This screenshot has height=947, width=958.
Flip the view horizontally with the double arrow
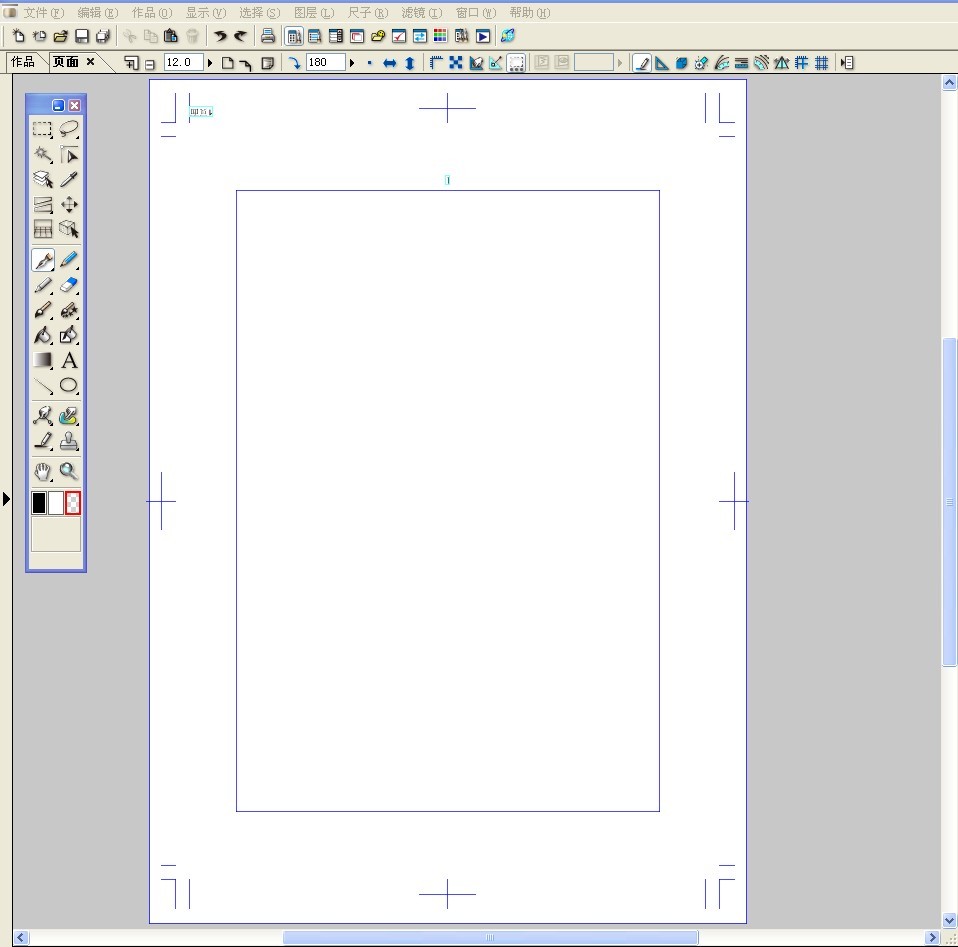390,63
